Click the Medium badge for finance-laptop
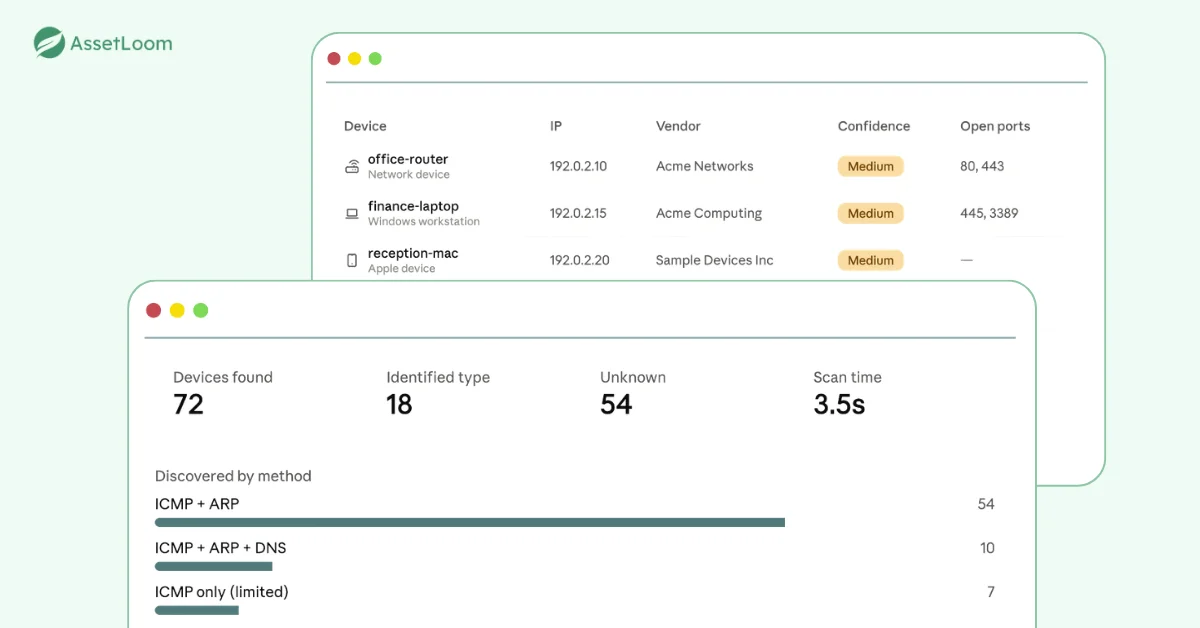Viewport: 1200px width, 628px height. pos(871,213)
